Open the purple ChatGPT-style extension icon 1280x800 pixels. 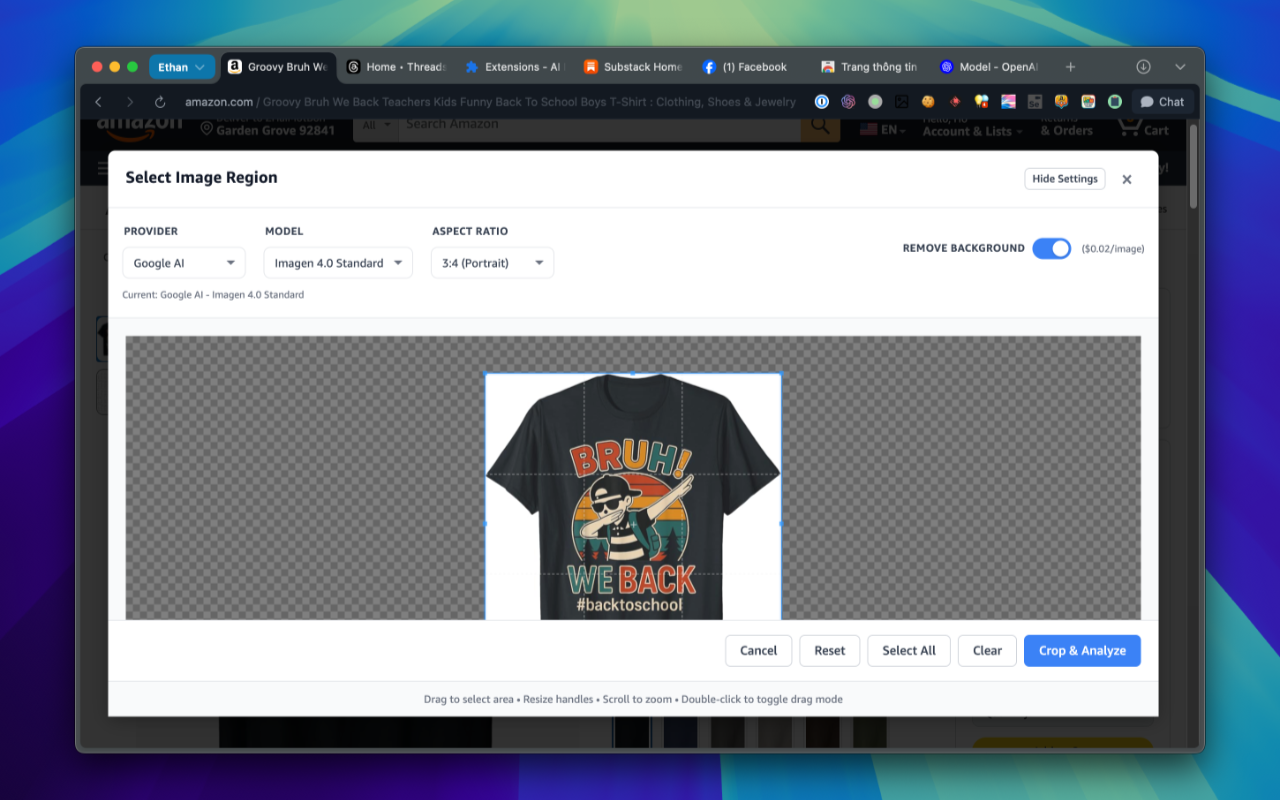[848, 101]
